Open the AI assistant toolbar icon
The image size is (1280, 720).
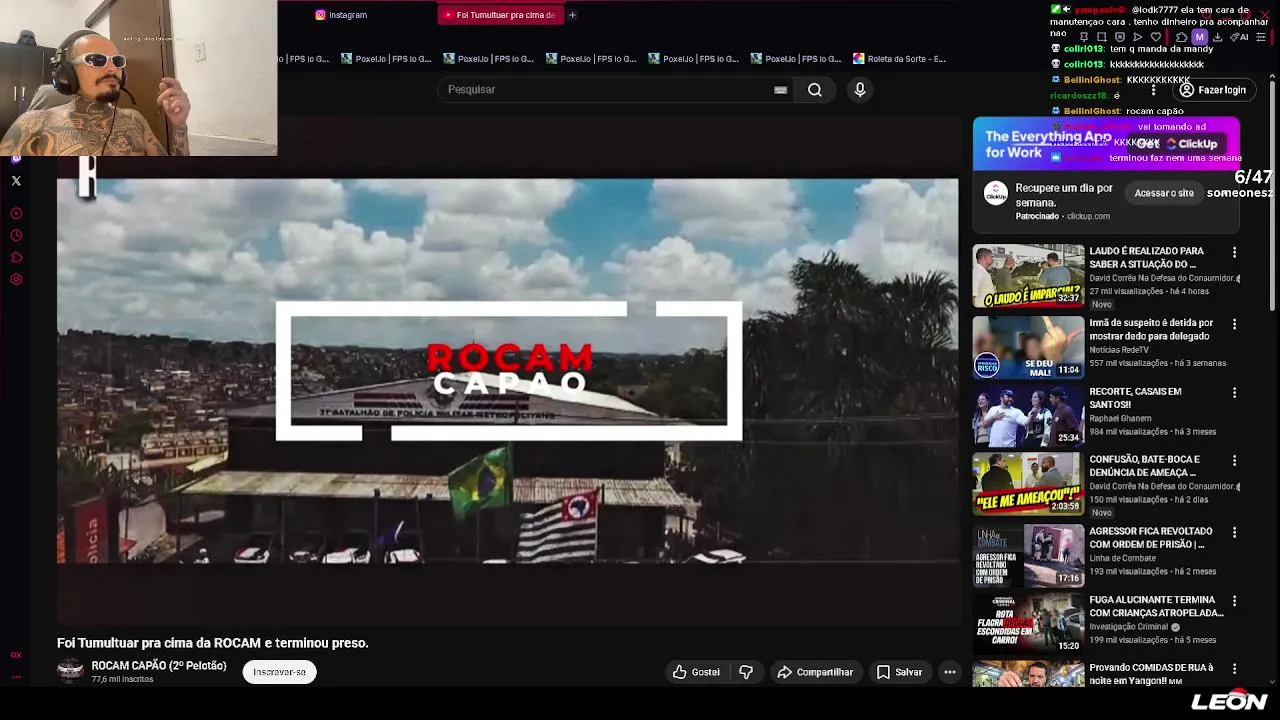point(1240,37)
